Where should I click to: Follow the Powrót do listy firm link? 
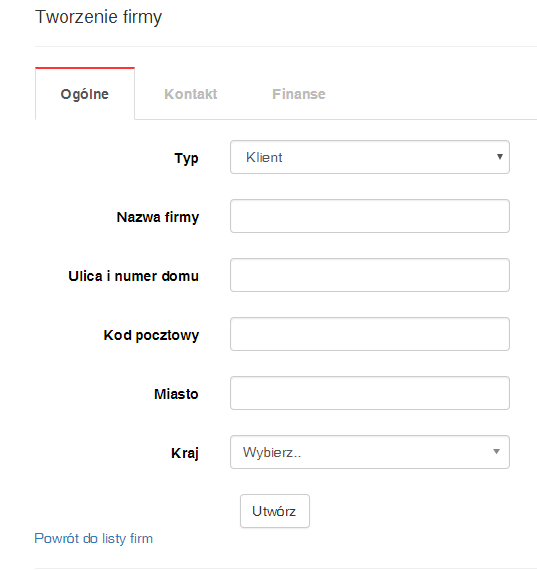[x=93, y=538]
